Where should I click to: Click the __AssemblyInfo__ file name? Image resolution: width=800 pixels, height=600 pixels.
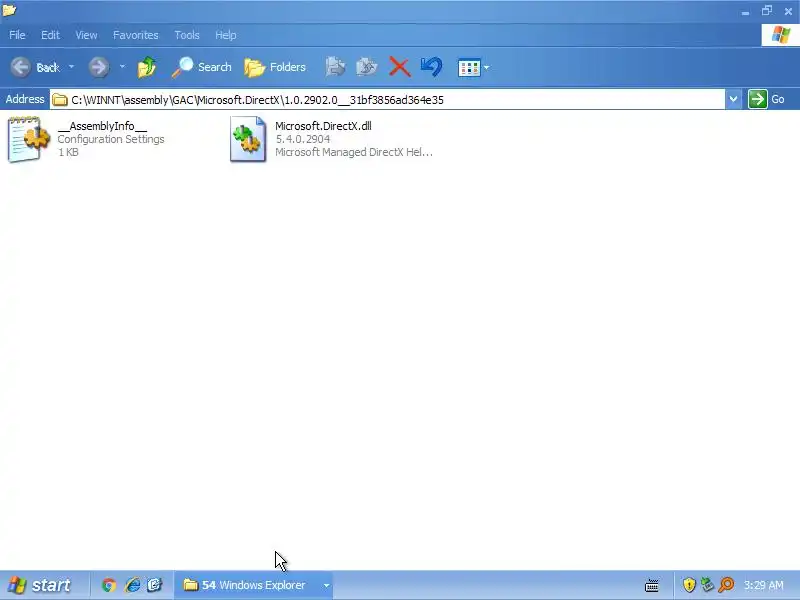[x=102, y=126]
